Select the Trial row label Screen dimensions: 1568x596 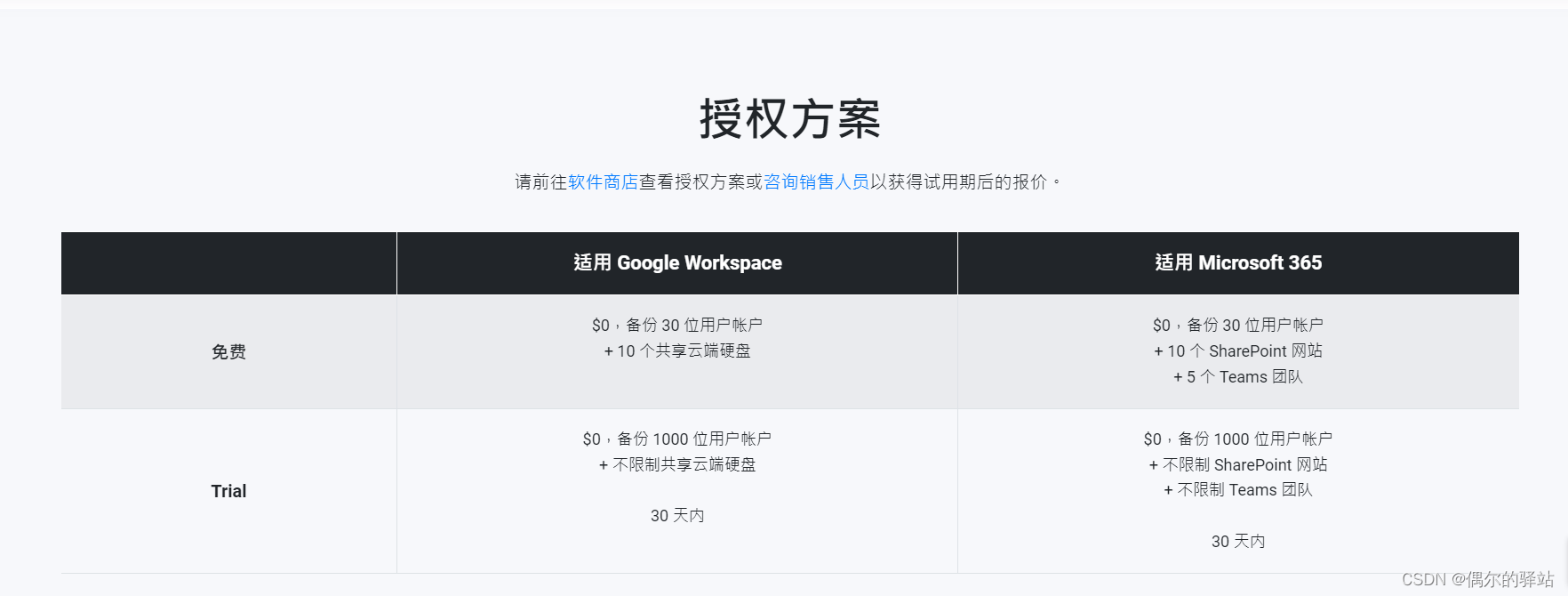click(x=228, y=491)
